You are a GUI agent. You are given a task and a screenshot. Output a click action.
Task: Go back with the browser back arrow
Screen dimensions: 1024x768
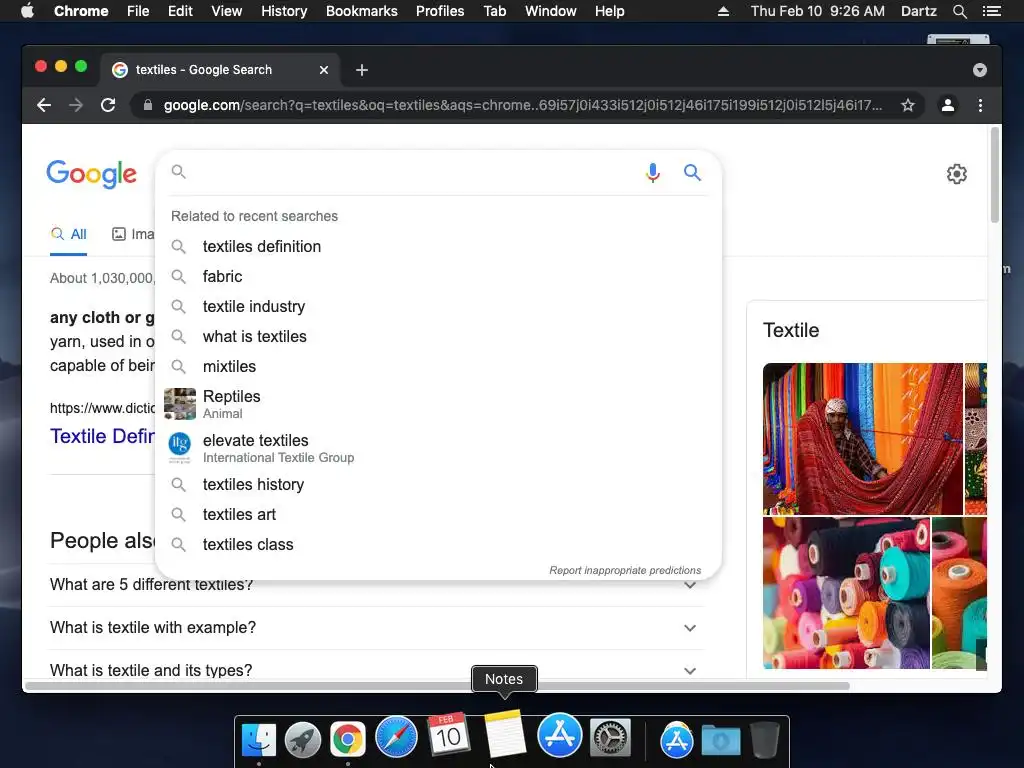[44, 105]
